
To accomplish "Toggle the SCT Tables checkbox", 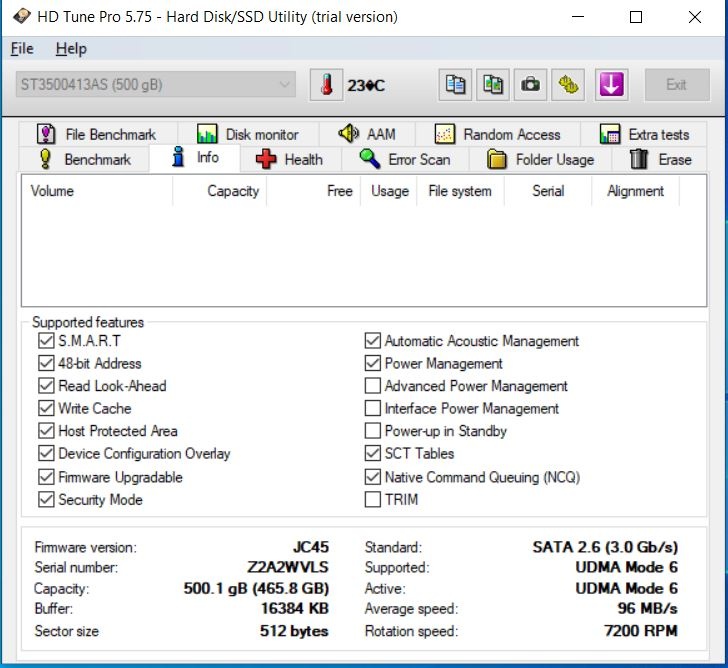I will pyautogui.click(x=372, y=453).
